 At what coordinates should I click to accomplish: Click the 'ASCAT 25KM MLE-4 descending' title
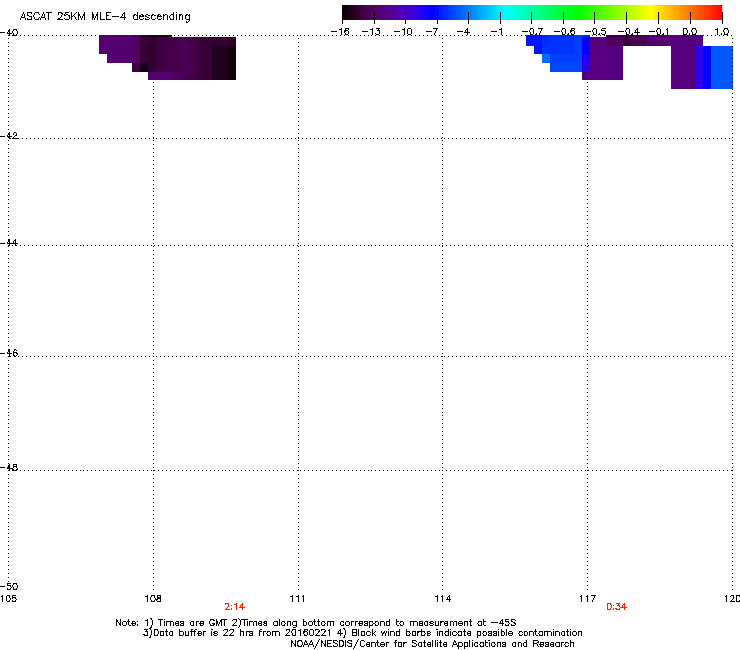point(105,16)
